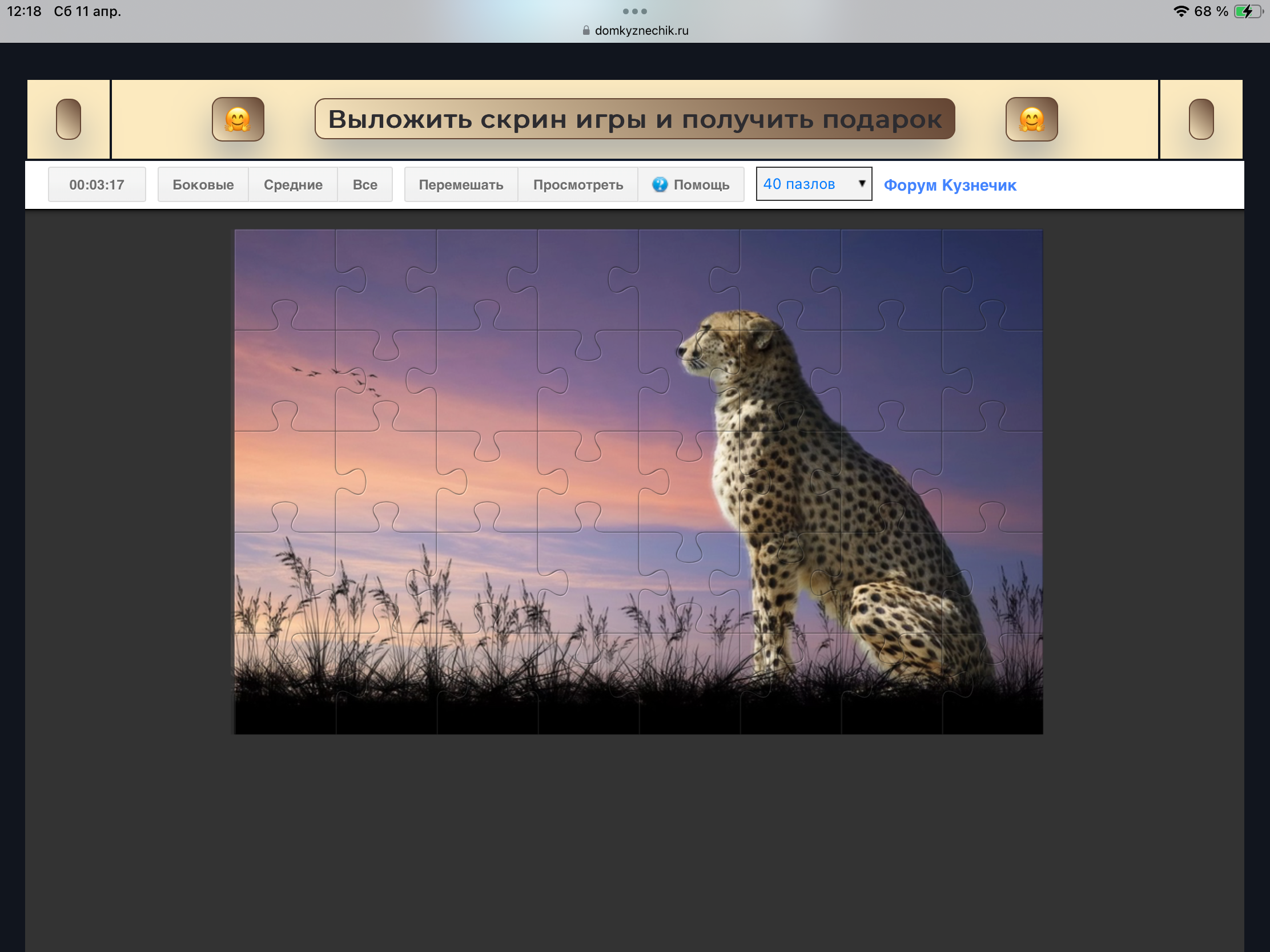Screen dimensions: 1270x952
Task: Show only Средние middle pieces
Action: coord(293,185)
